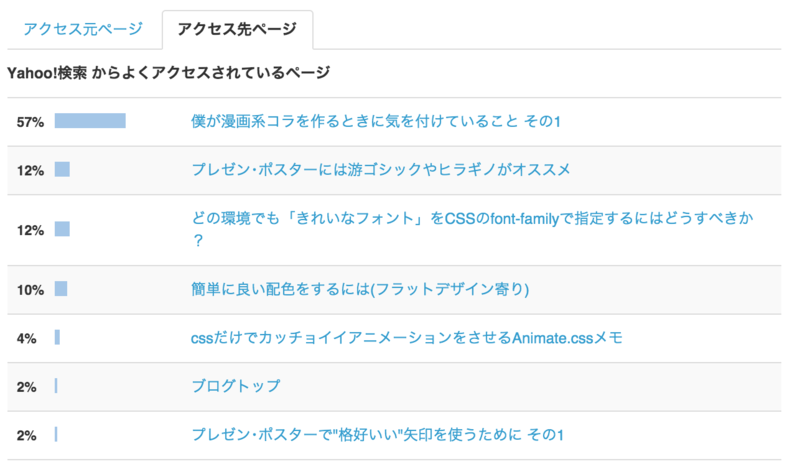Click the 4% blue percentage bar
Image resolution: width=800 pixels, height=464 pixels.
point(58,339)
